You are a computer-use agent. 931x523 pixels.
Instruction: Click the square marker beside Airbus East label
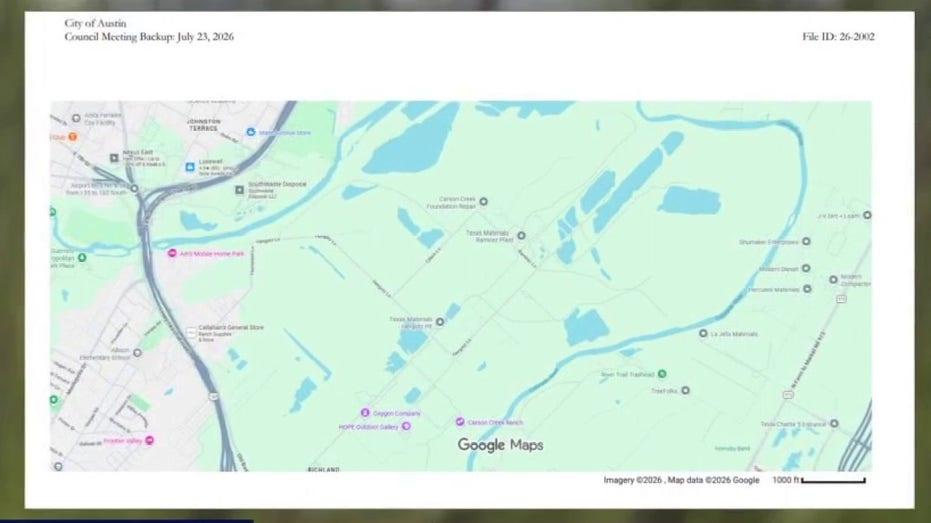point(115,158)
